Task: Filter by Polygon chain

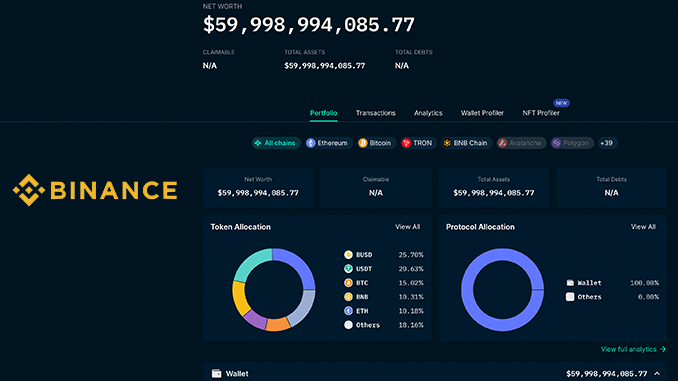Action: [x=572, y=143]
